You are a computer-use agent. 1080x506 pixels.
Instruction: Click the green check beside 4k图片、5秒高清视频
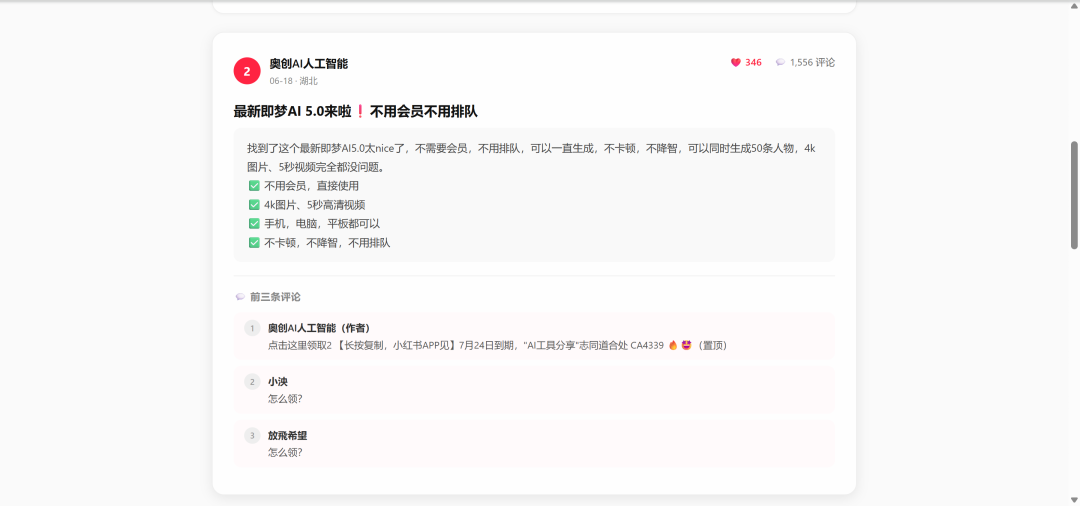click(253, 205)
